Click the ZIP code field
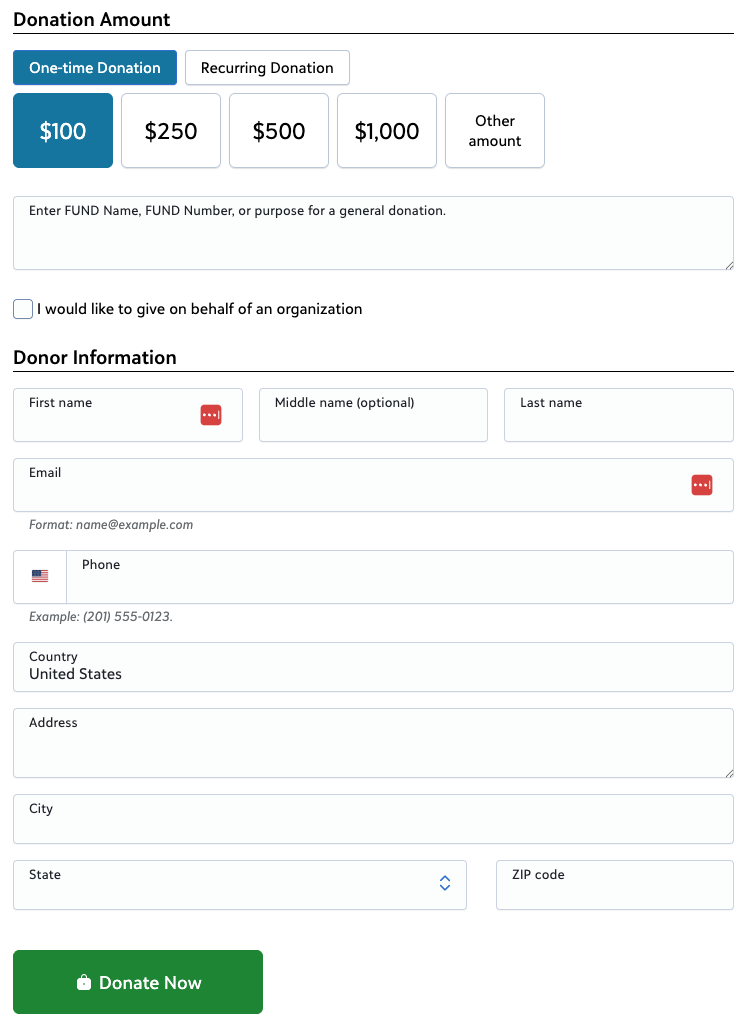This screenshot has height=1033, width=746. tap(615, 885)
